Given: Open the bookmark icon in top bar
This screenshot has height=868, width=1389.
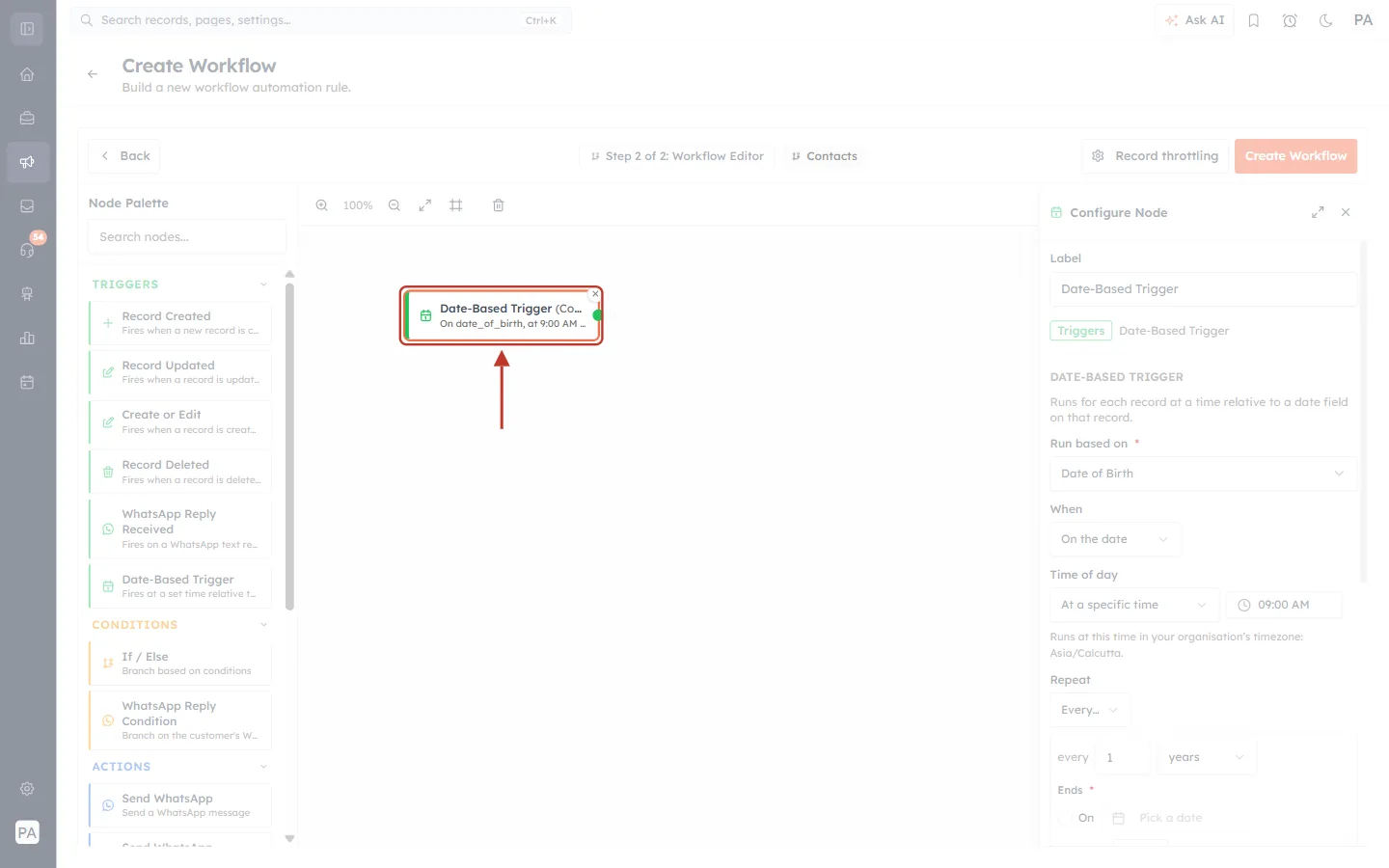Looking at the screenshot, I should coord(1254,20).
